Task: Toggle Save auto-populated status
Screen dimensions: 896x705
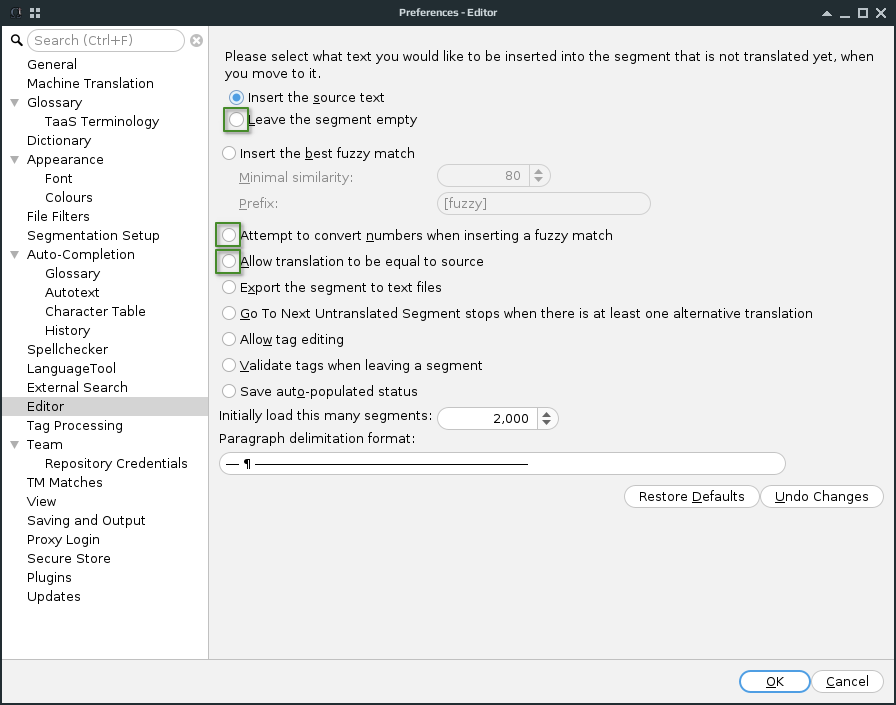Action: (230, 392)
